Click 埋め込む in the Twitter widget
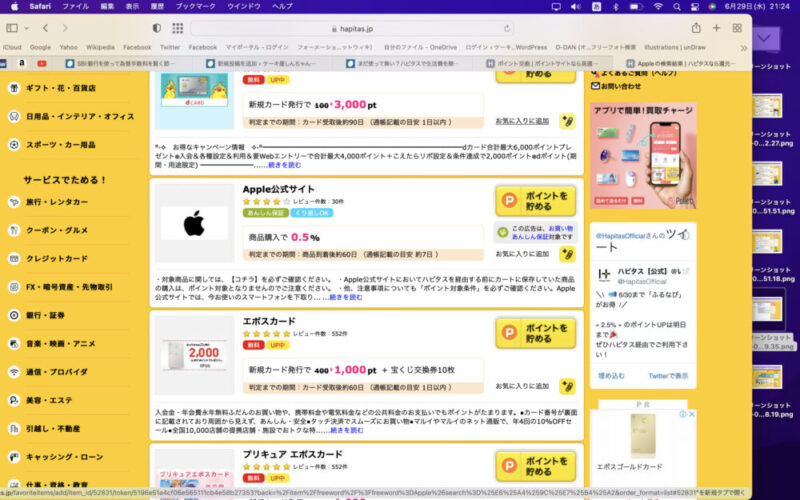 click(611, 376)
